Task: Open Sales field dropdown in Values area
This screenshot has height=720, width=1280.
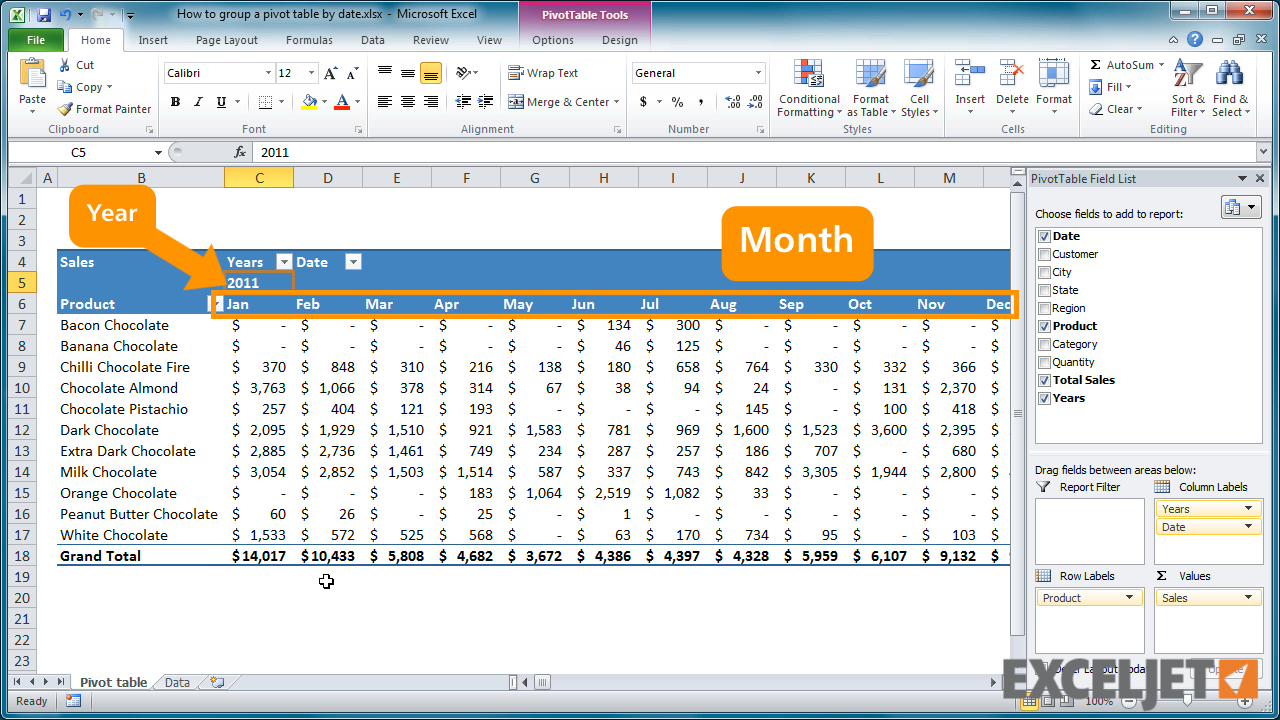Action: pyautogui.click(x=1248, y=598)
